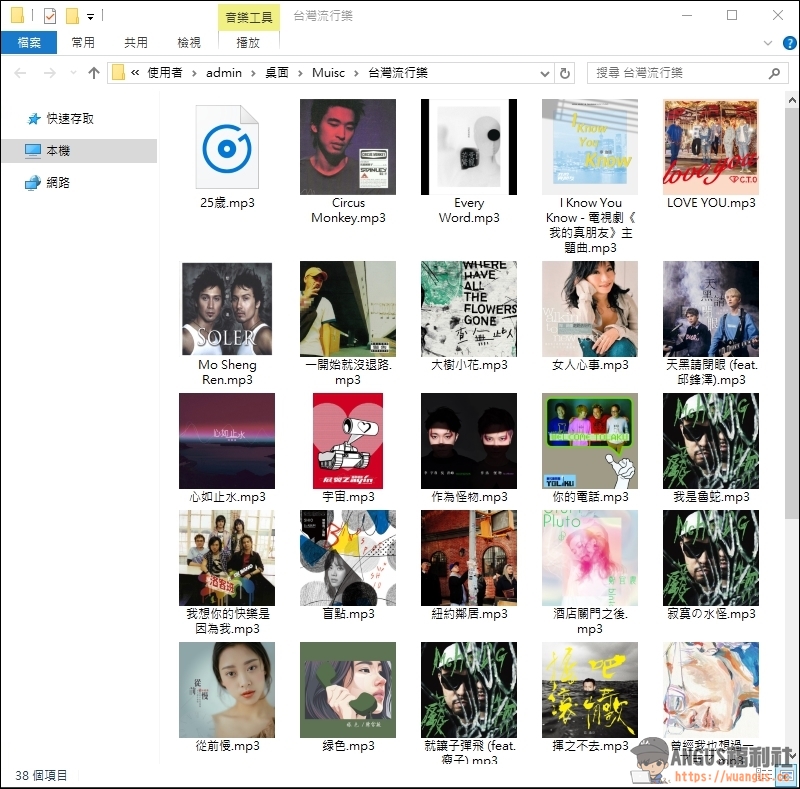Image resolution: width=800 pixels, height=789 pixels.
Task: Click the New Folder icon in title bar
Action: pos(72,16)
